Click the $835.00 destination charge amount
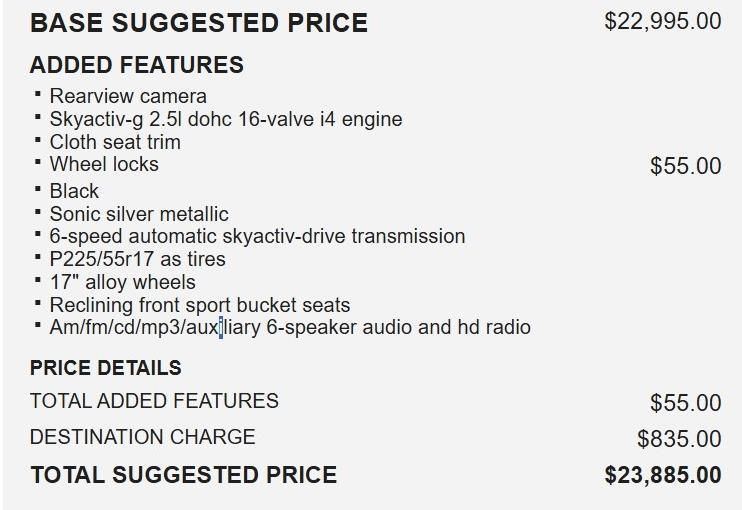The height and width of the screenshot is (510, 742). [678, 439]
